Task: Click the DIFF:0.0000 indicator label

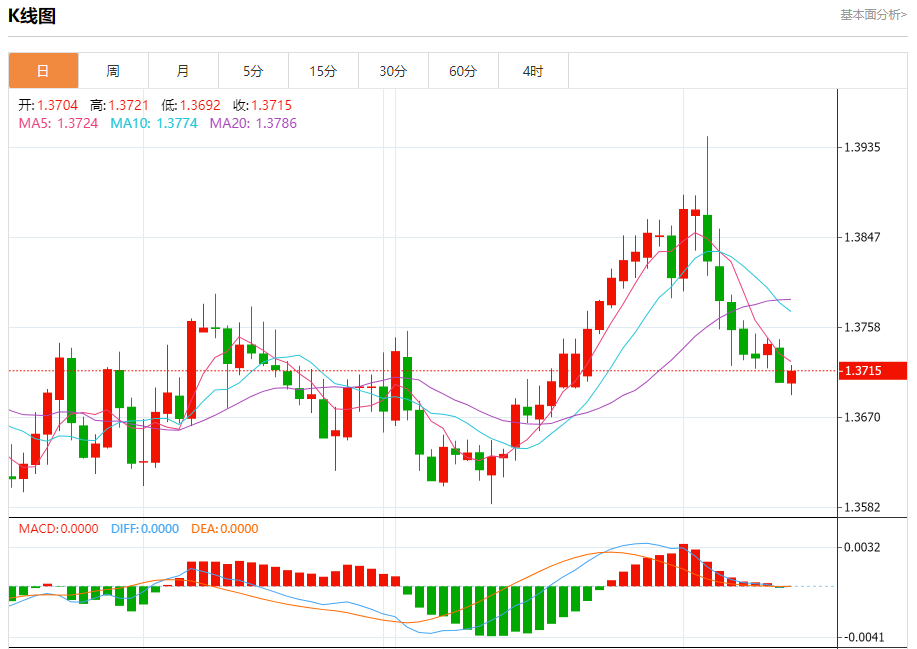Action: pyautogui.click(x=145, y=529)
